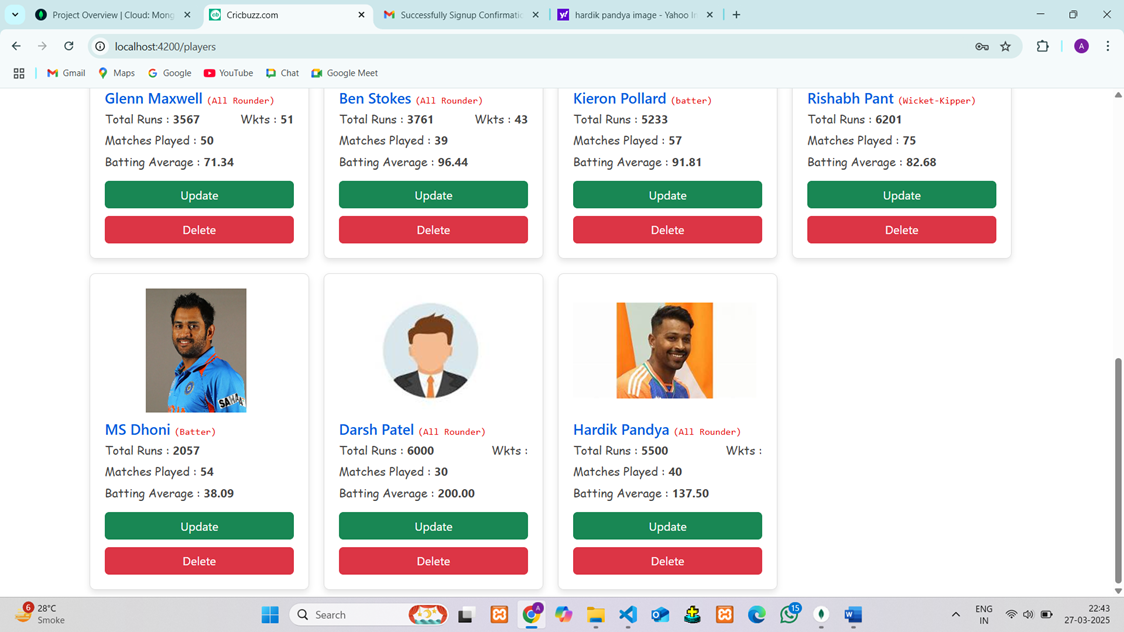This screenshot has width=1124, height=632.
Task: Click the MS Dhoni player photo
Action: click(x=196, y=350)
